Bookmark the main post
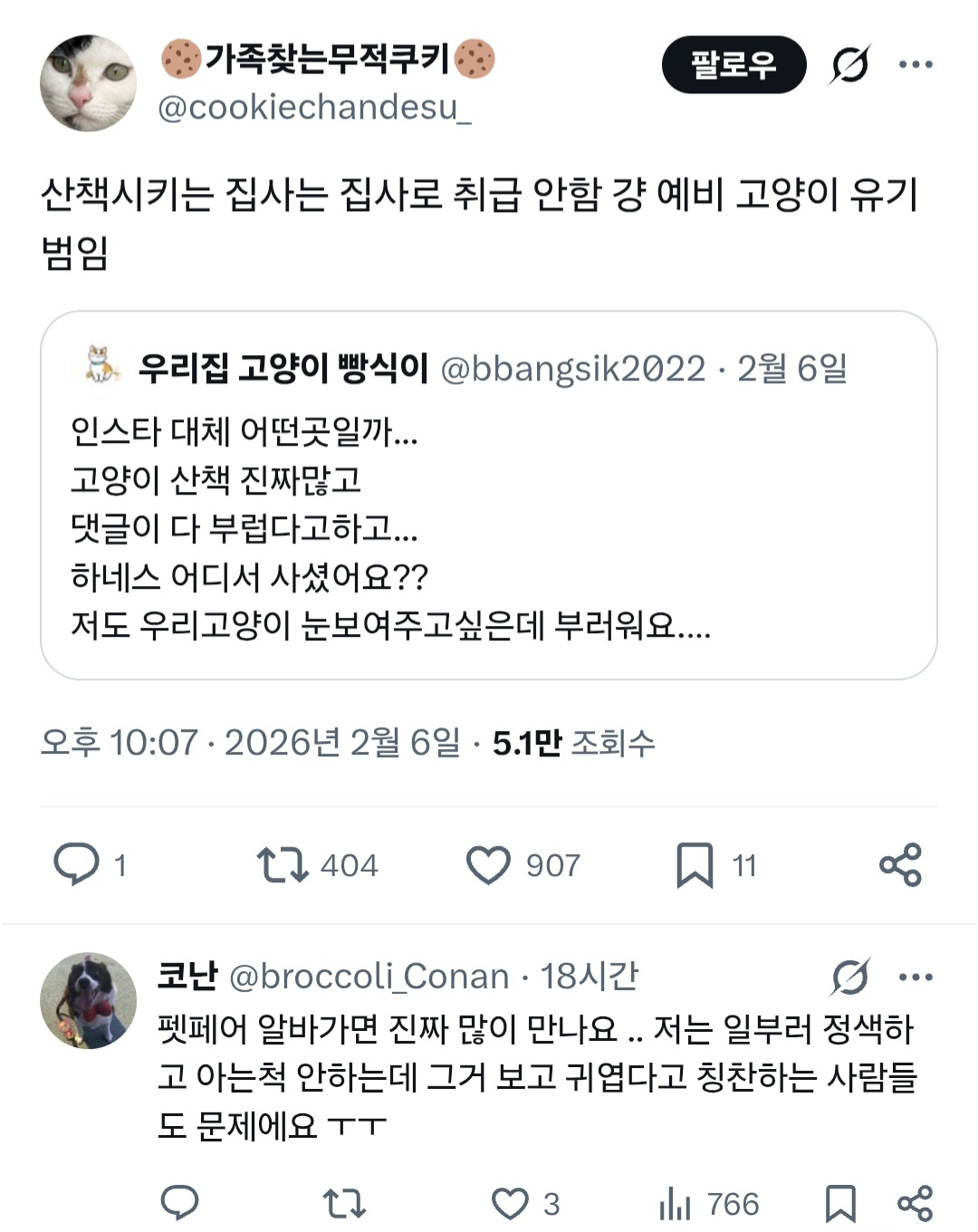Viewport: 978px width, 1232px height. click(x=695, y=865)
